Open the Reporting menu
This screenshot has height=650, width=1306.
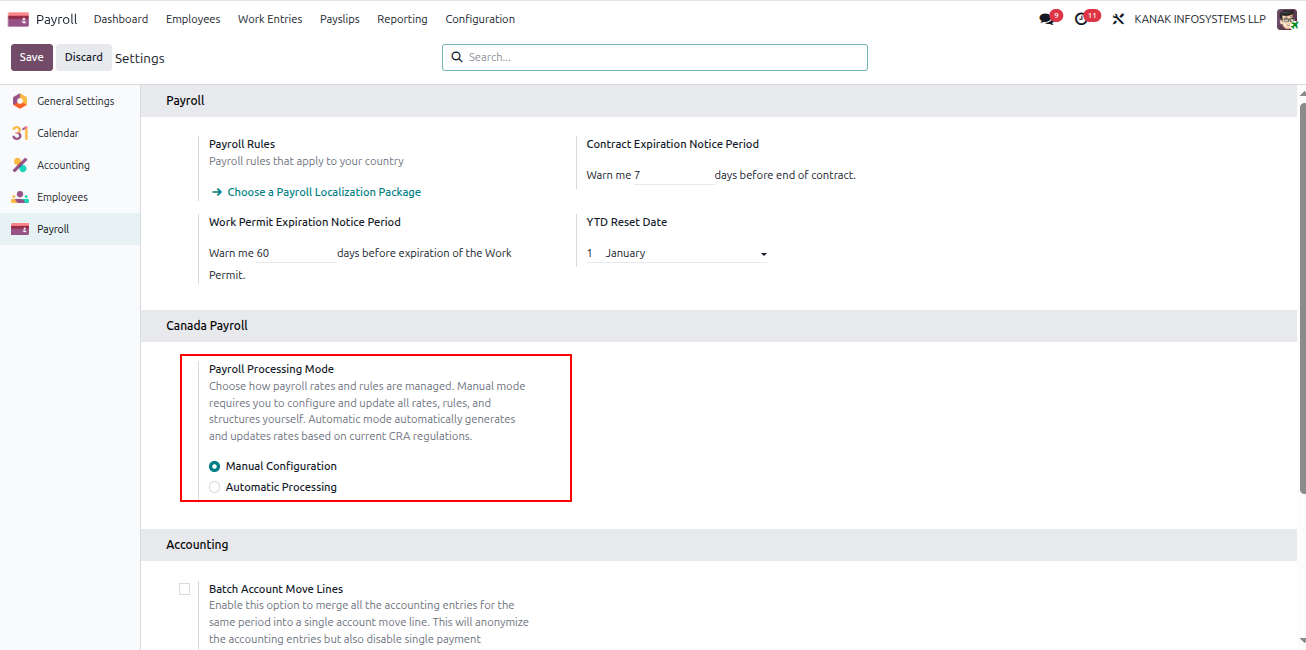tap(402, 19)
